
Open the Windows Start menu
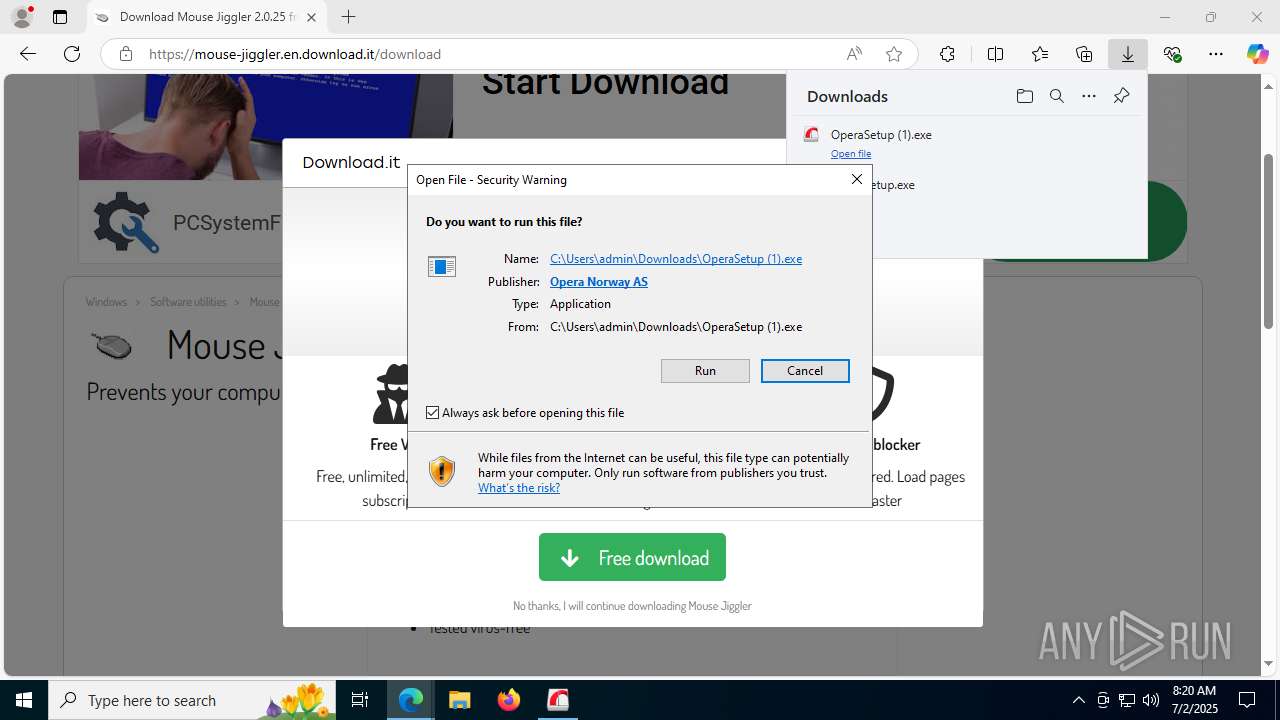(x=24, y=700)
